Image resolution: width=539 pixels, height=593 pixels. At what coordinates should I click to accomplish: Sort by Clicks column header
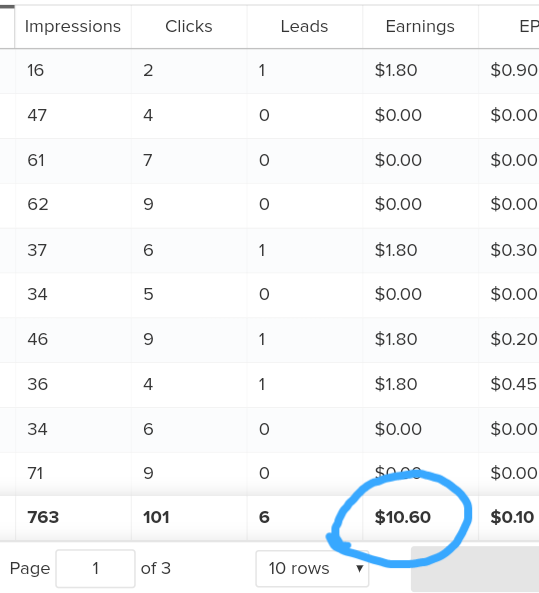coord(189,26)
